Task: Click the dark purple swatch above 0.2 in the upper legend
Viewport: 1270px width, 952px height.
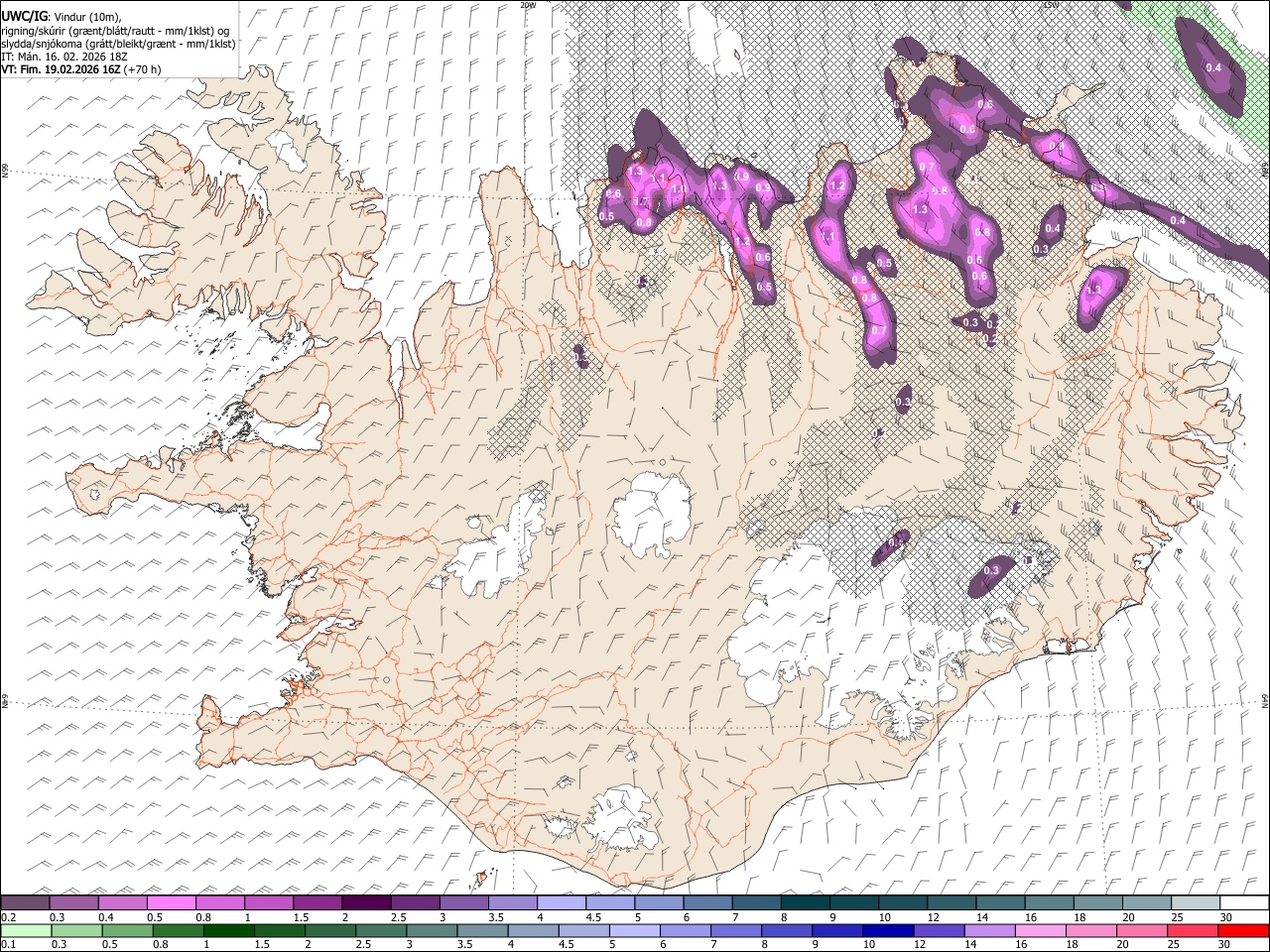Action: pyautogui.click(x=26, y=903)
